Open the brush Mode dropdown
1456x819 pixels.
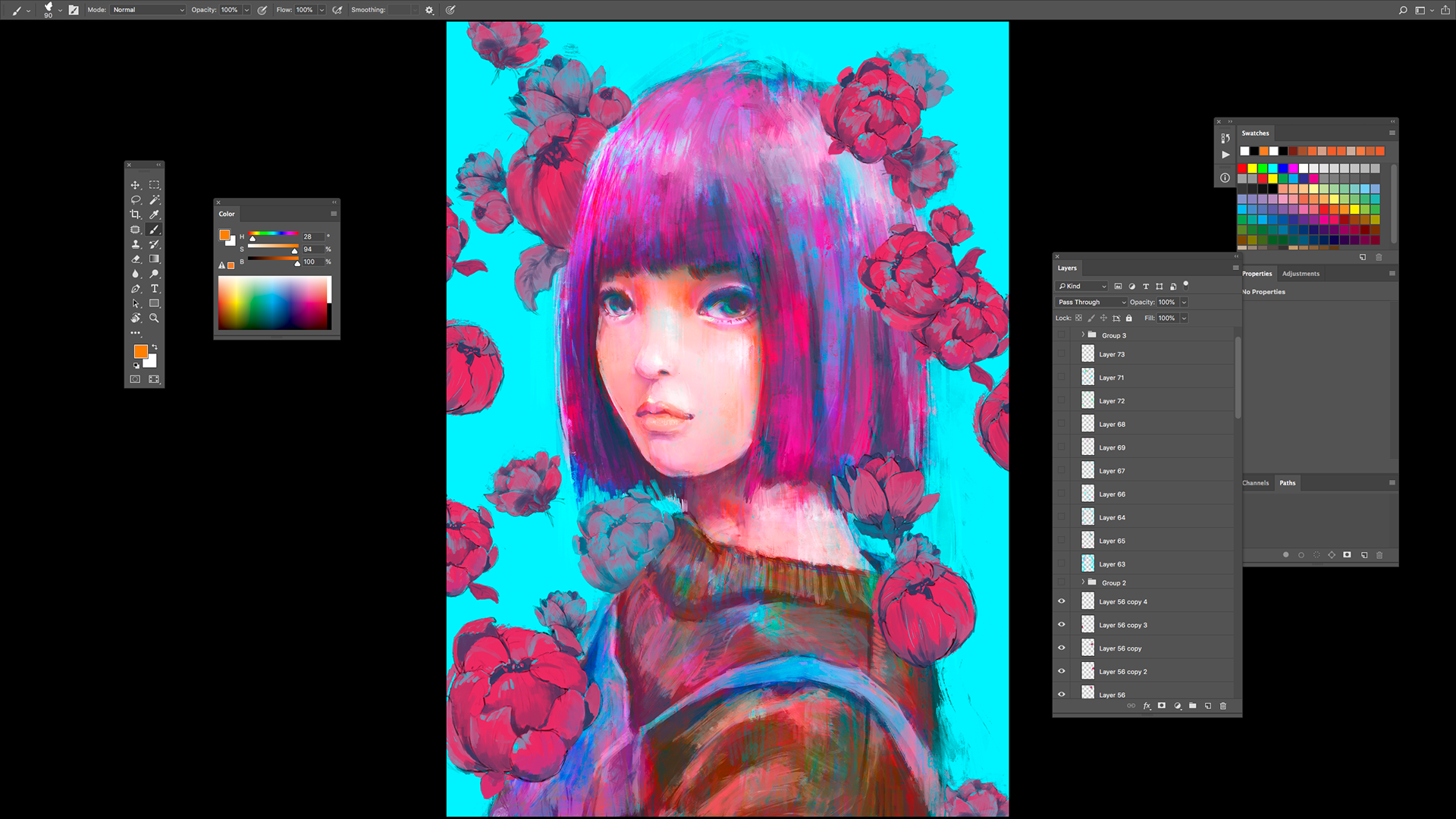(x=149, y=10)
